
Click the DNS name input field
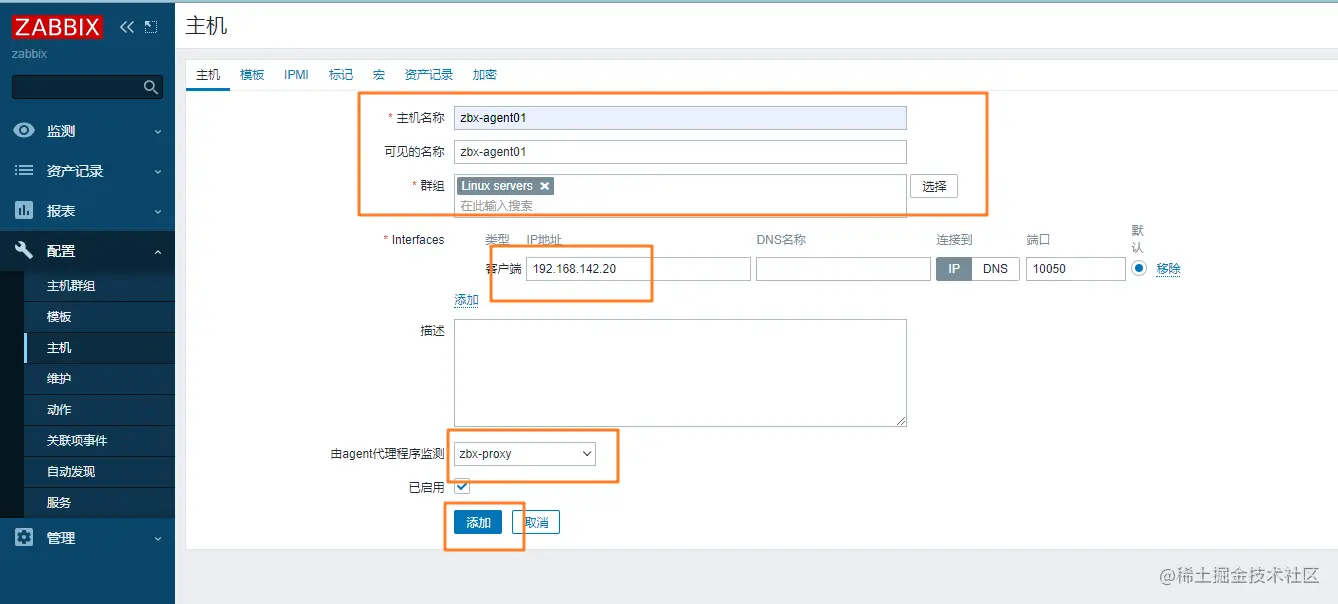[843, 269]
